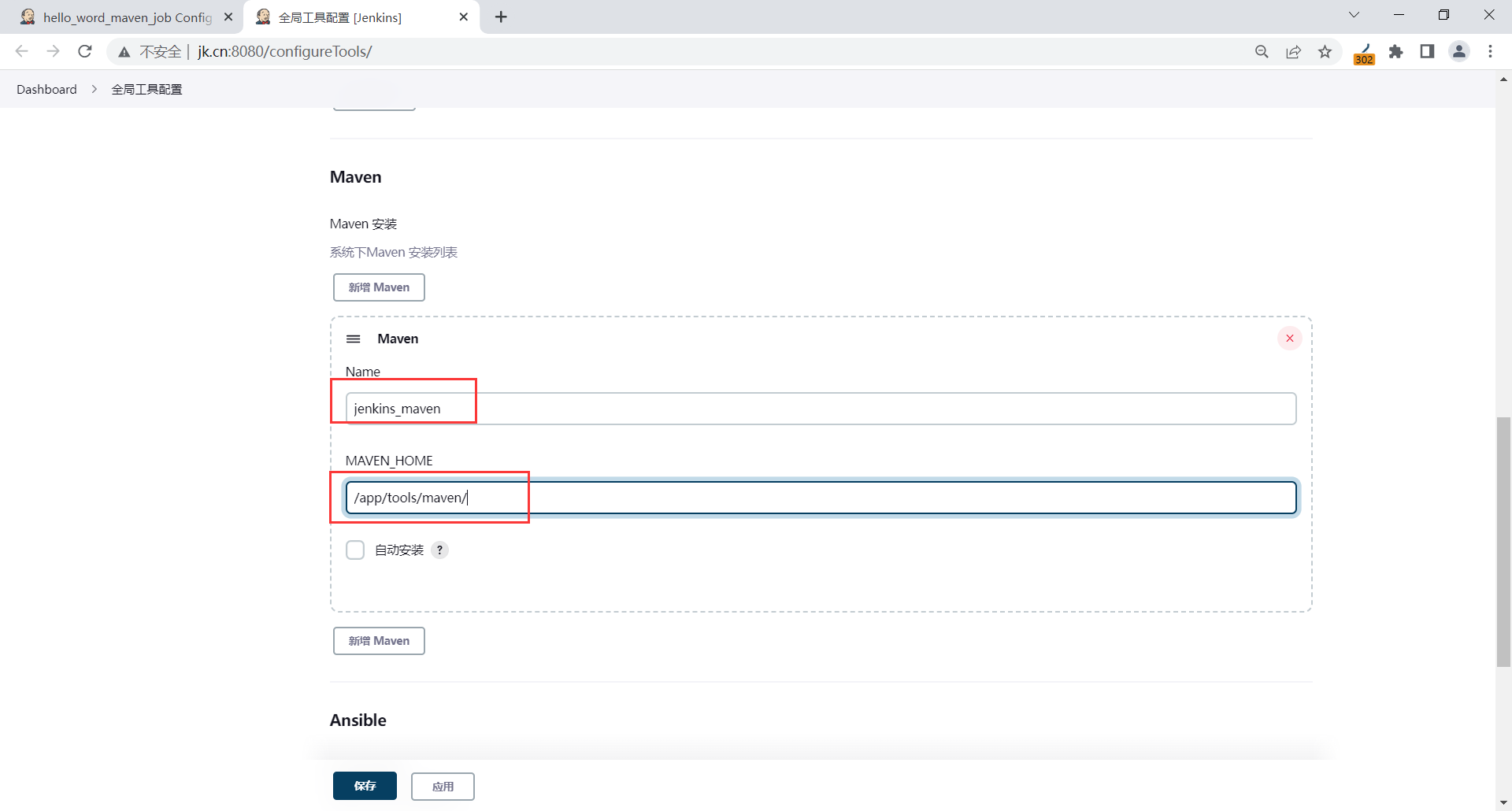Open the Chrome profile avatar
Image resolution: width=1512 pixels, height=811 pixels.
1459,52
